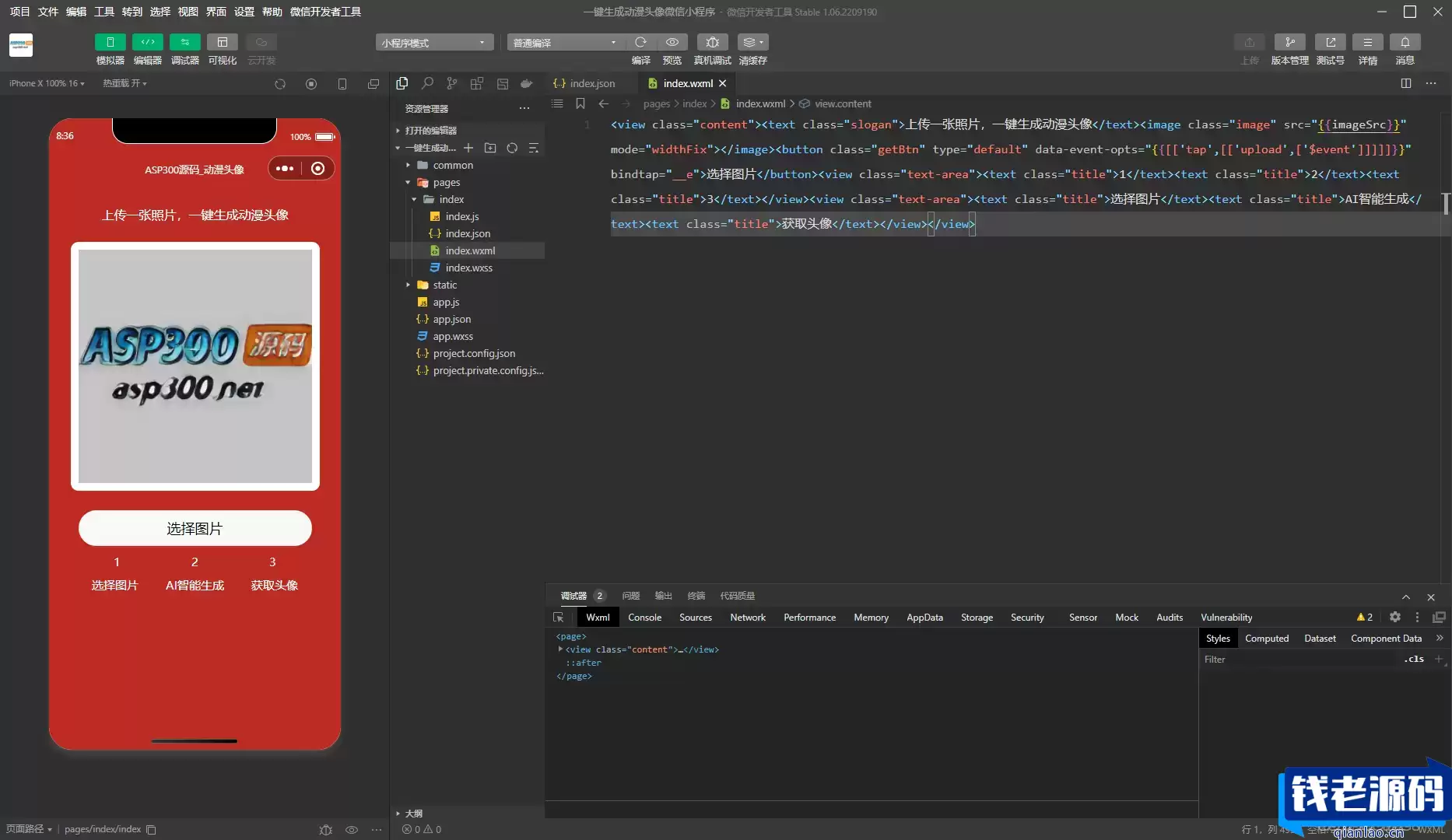Open the extensions sidebar icon
Image resolution: width=1452 pixels, height=840 pixels.
tap(477, 83)
